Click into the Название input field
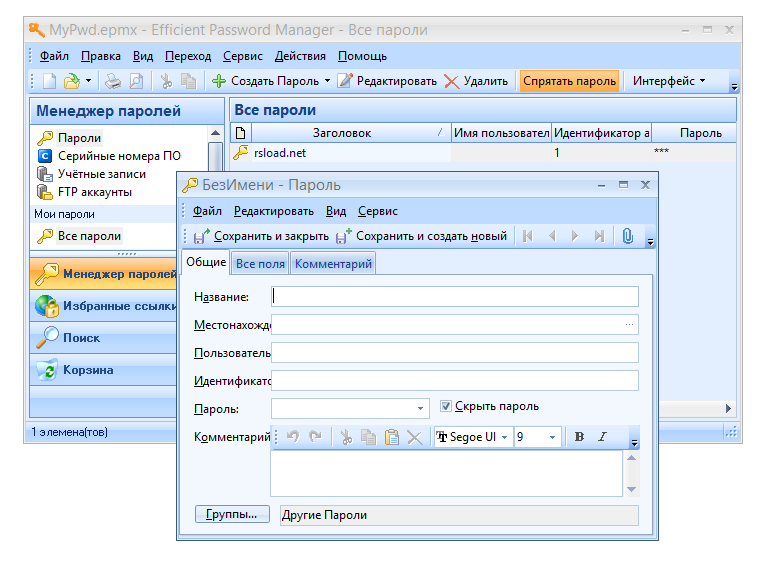783x566 pixels. [x=455, y=297]
